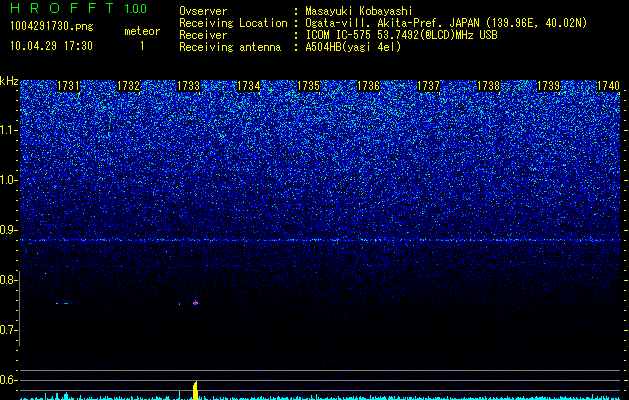The image size is (629, 400).
Task: Click the 0.7 kHz axis label
Action: click(9, 330)
